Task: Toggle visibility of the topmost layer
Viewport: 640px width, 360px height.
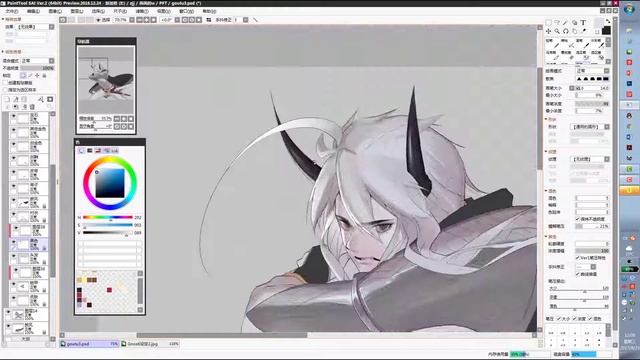Action: pos(13,117)
